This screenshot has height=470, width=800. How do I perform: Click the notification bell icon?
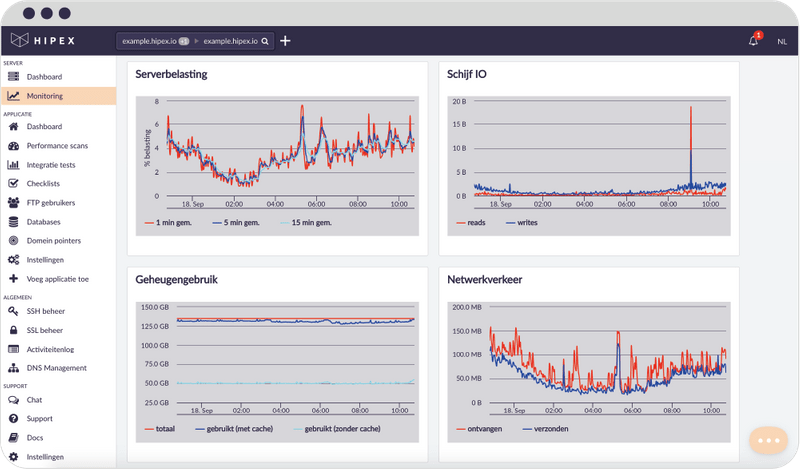tap(753, 41)
